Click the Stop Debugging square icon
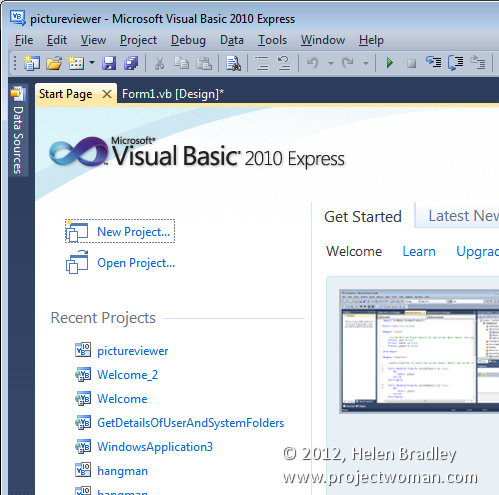The width and height of the screenshot is (499, 495). click(x=411, y=63)
